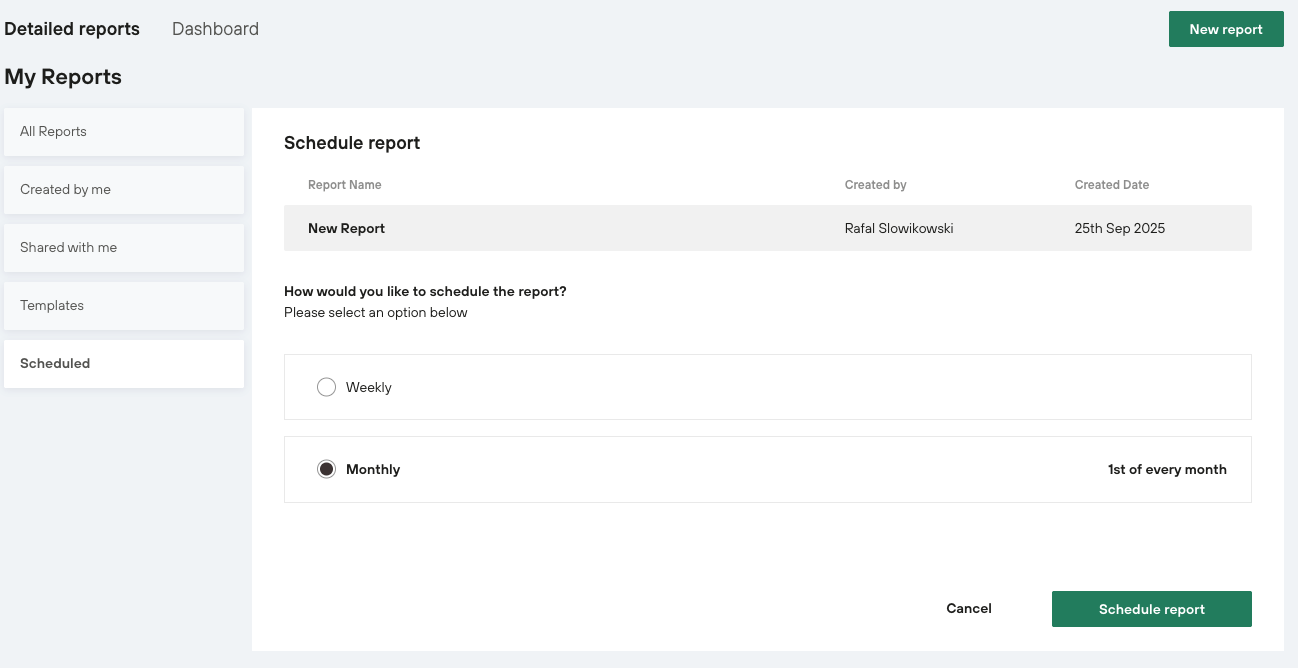
Task: Click the Rafal Slowikowski creator cell
Action: pyautogui.click(x=898, y=228)
